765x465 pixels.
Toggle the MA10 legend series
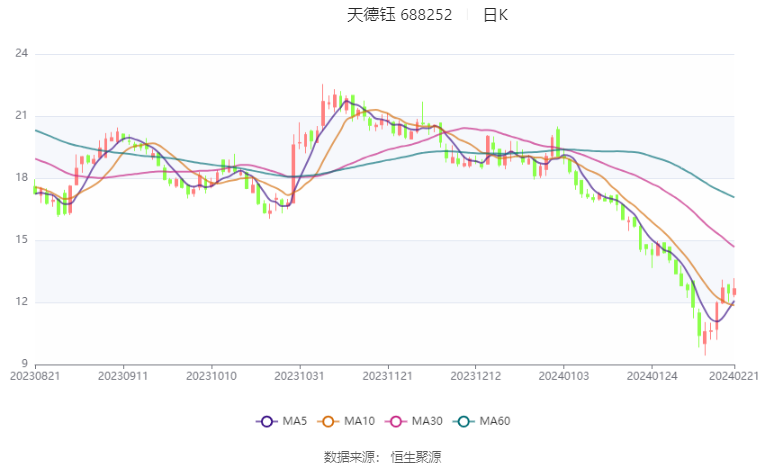tap(346, 421)
